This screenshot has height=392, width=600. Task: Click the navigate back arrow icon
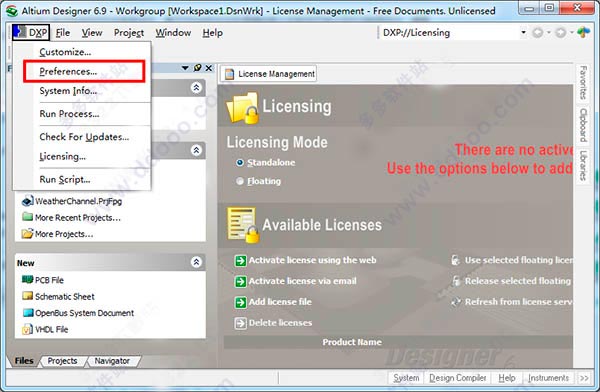tap(538, 33)
